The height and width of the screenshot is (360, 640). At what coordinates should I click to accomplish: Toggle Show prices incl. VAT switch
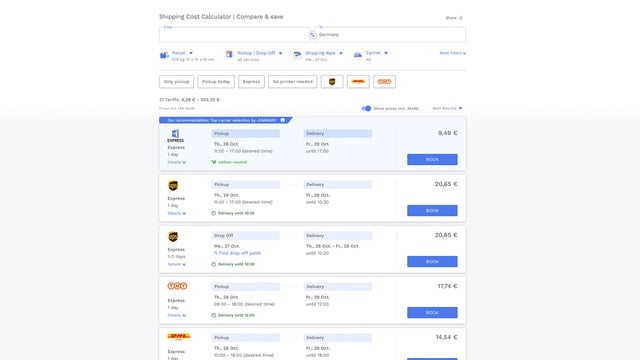point(366,109)
